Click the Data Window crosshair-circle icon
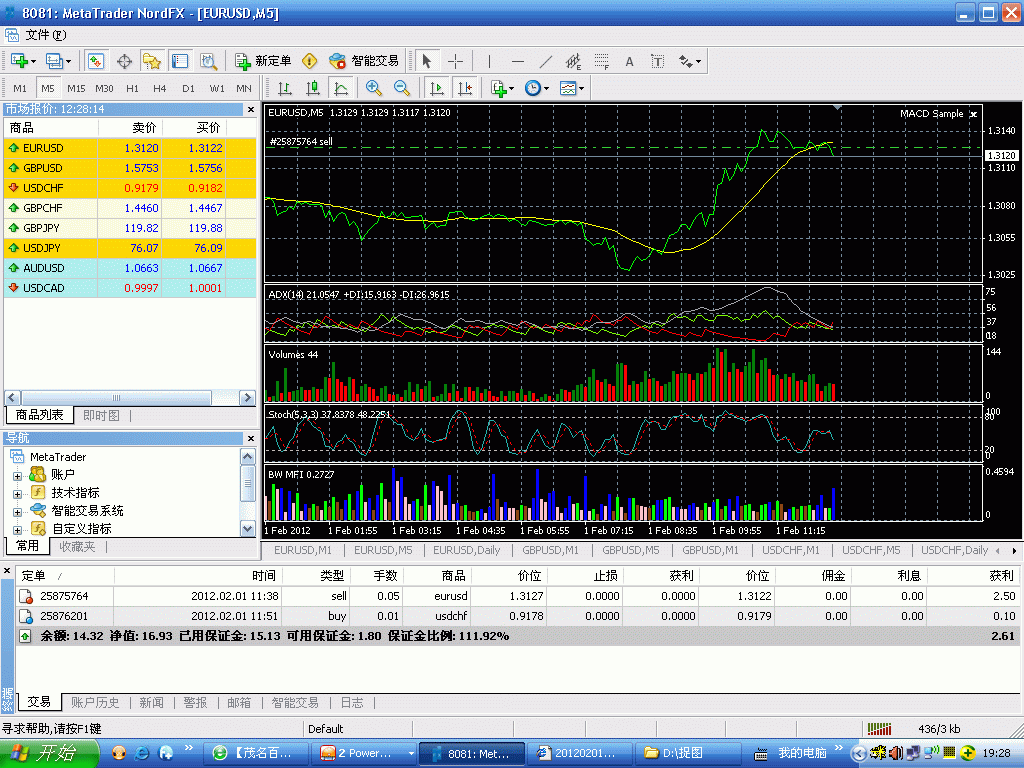This screenshot has height=768, width=1024. point(125,61)
